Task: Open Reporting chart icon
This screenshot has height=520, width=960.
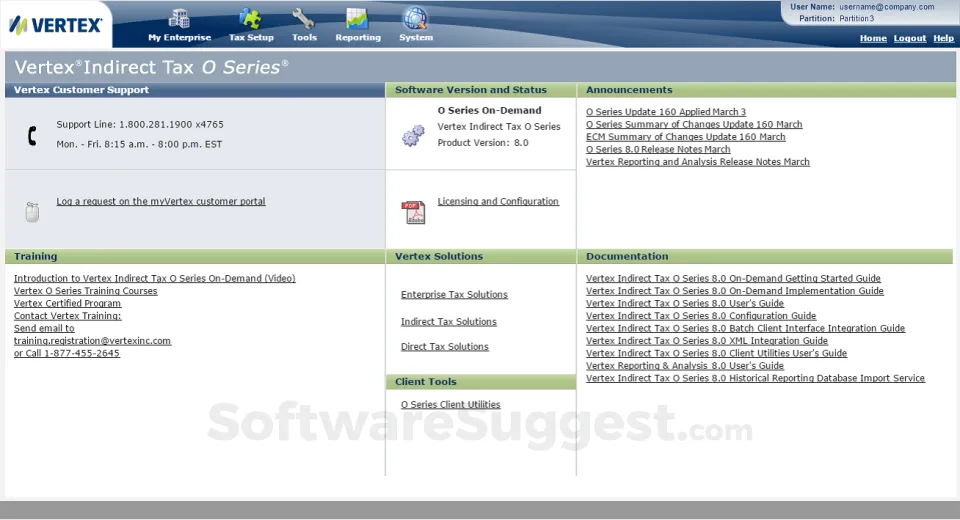Action: click(x=357, y=18)
